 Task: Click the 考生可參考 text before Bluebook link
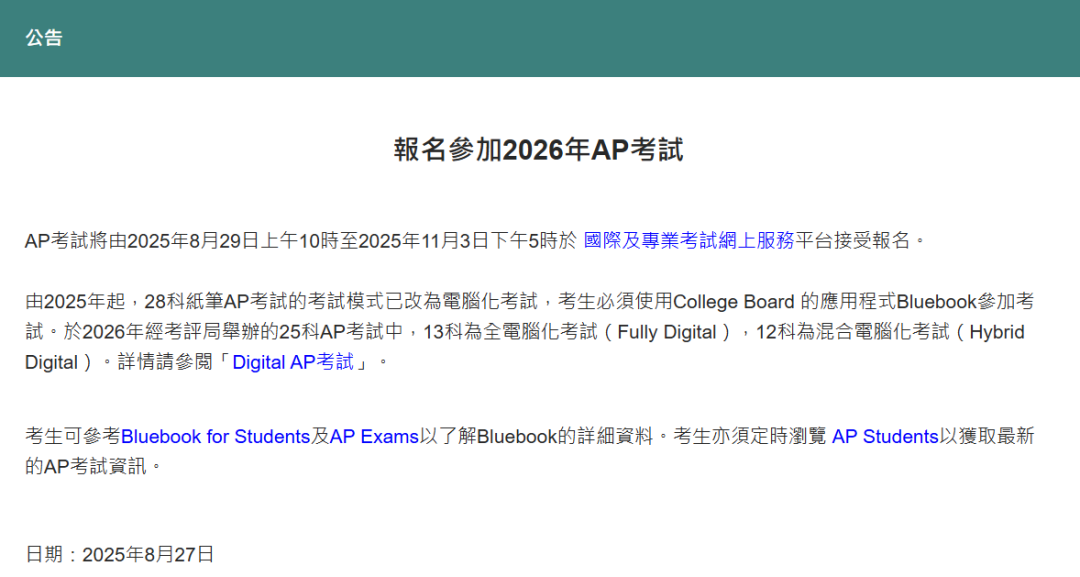click(72, 437)
